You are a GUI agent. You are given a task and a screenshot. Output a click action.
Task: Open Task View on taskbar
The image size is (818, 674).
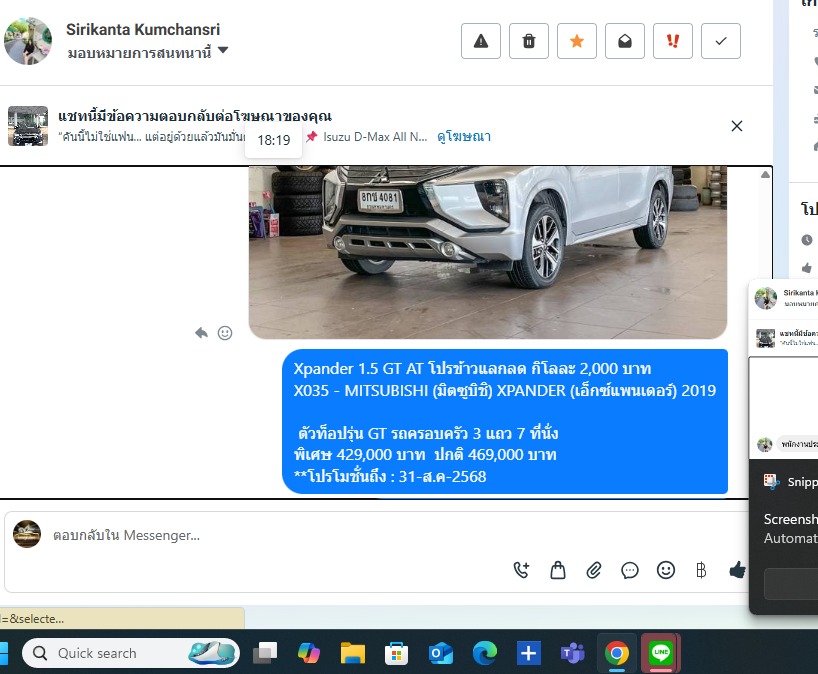[x=265, y=653]
